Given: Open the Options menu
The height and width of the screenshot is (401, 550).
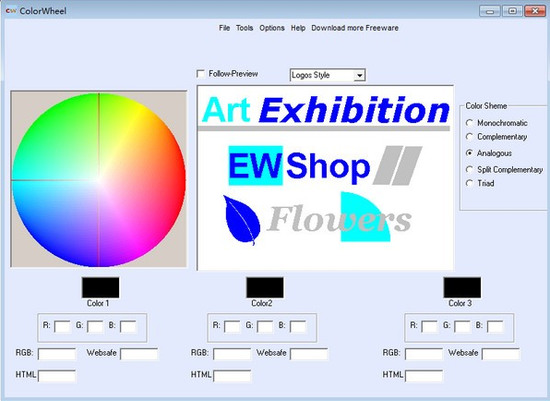Looking at the screenshot, I should click(272, 28).
